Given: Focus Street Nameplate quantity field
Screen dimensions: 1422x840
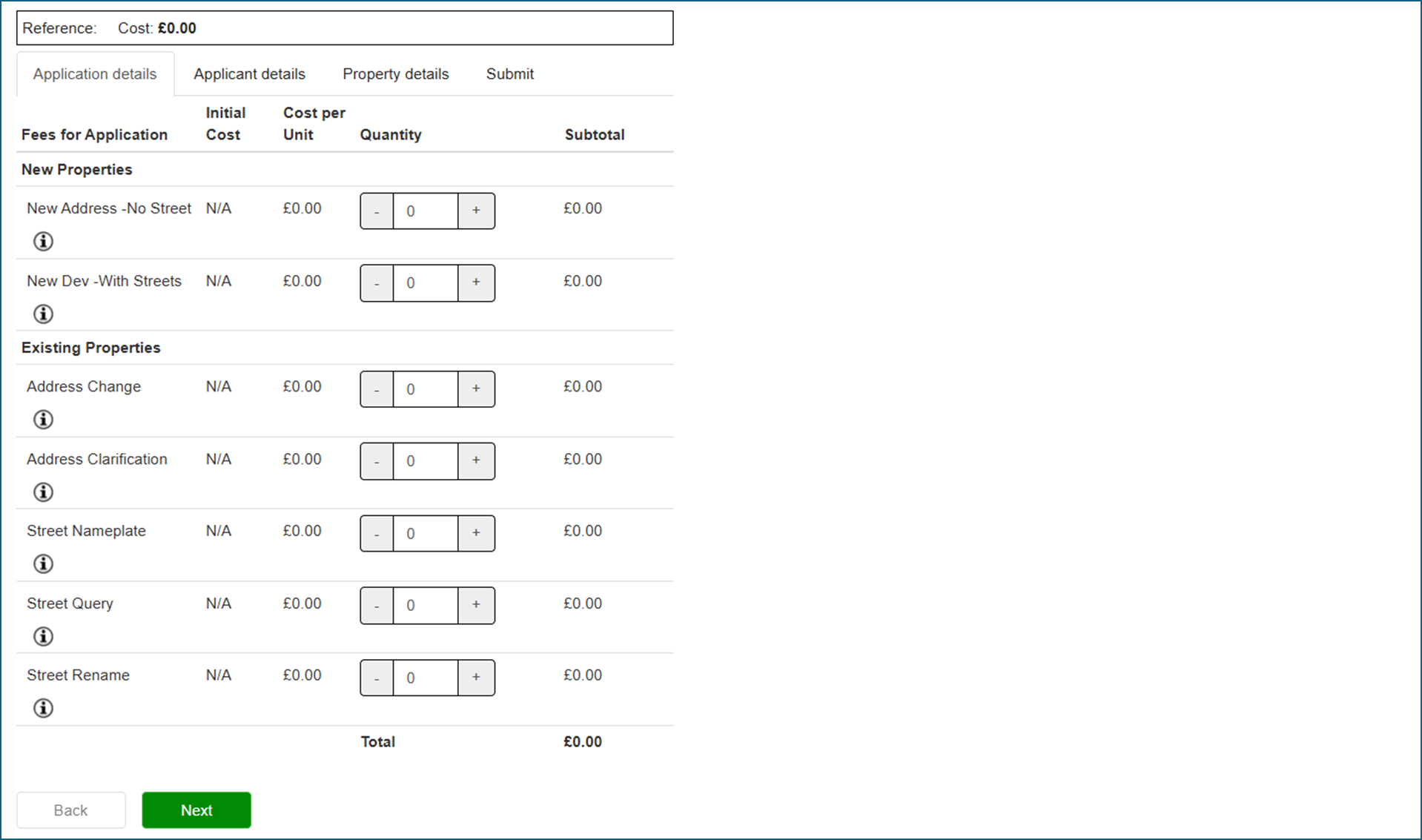Looking at the screenshot, I should [426, 534].
